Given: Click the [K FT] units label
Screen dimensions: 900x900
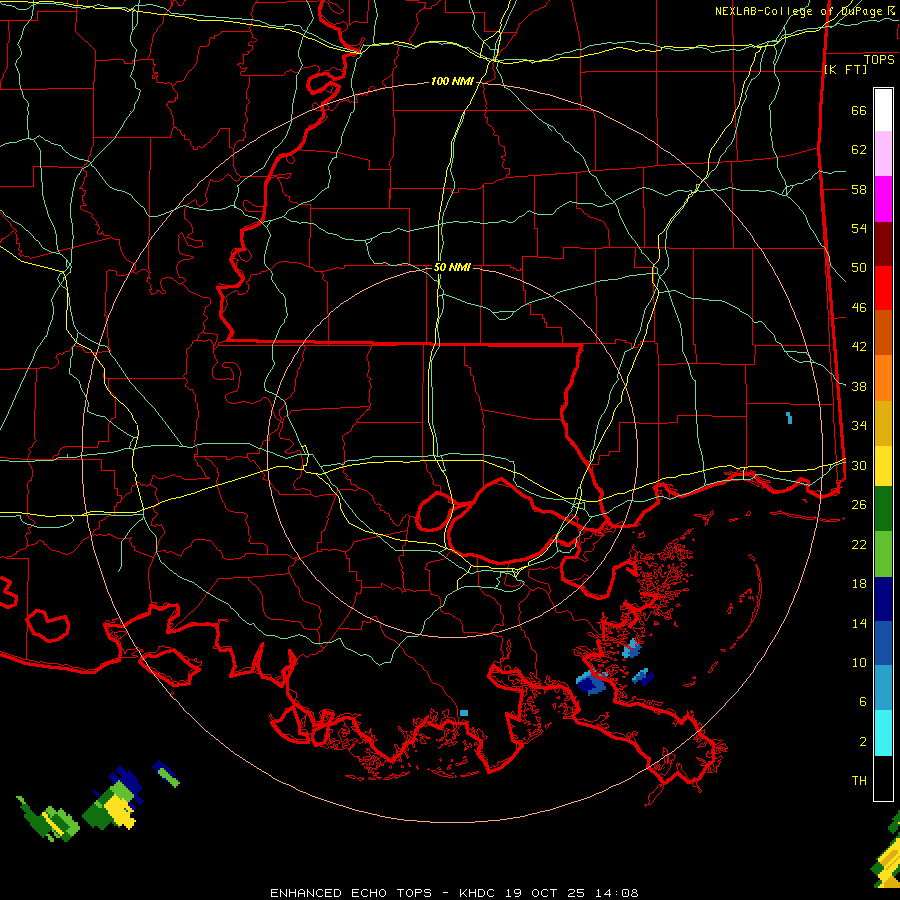Looking at the screenshot, I should [845, 69].
